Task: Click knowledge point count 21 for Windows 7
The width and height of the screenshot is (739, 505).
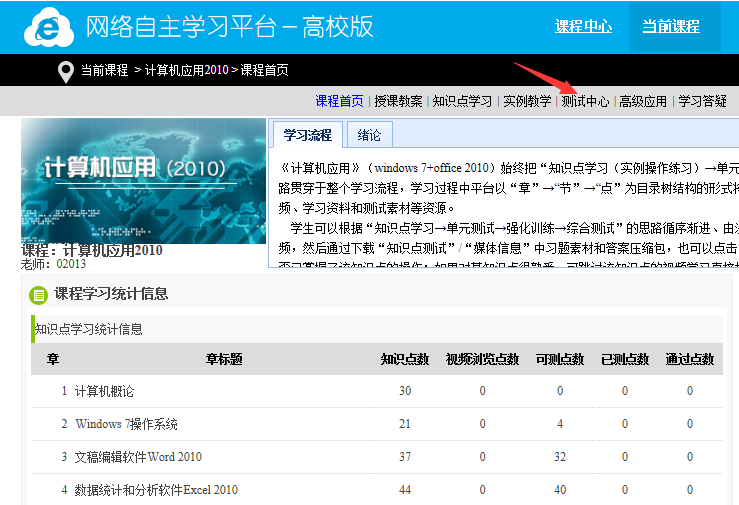Action: click(405, 424)
